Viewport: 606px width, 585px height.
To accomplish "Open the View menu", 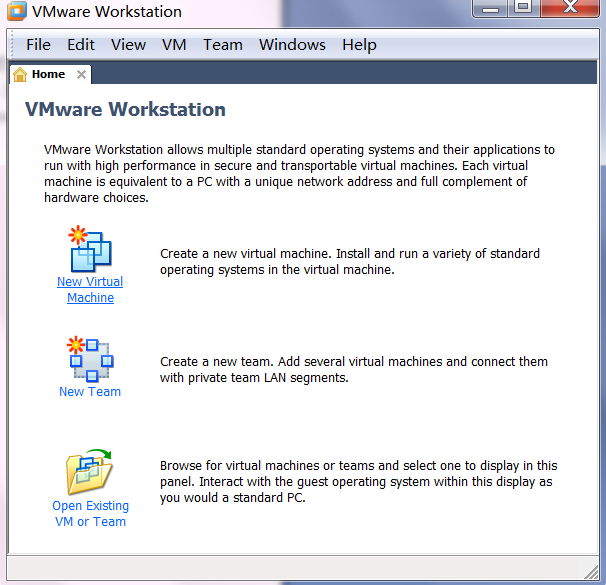I will click(128, 45).
